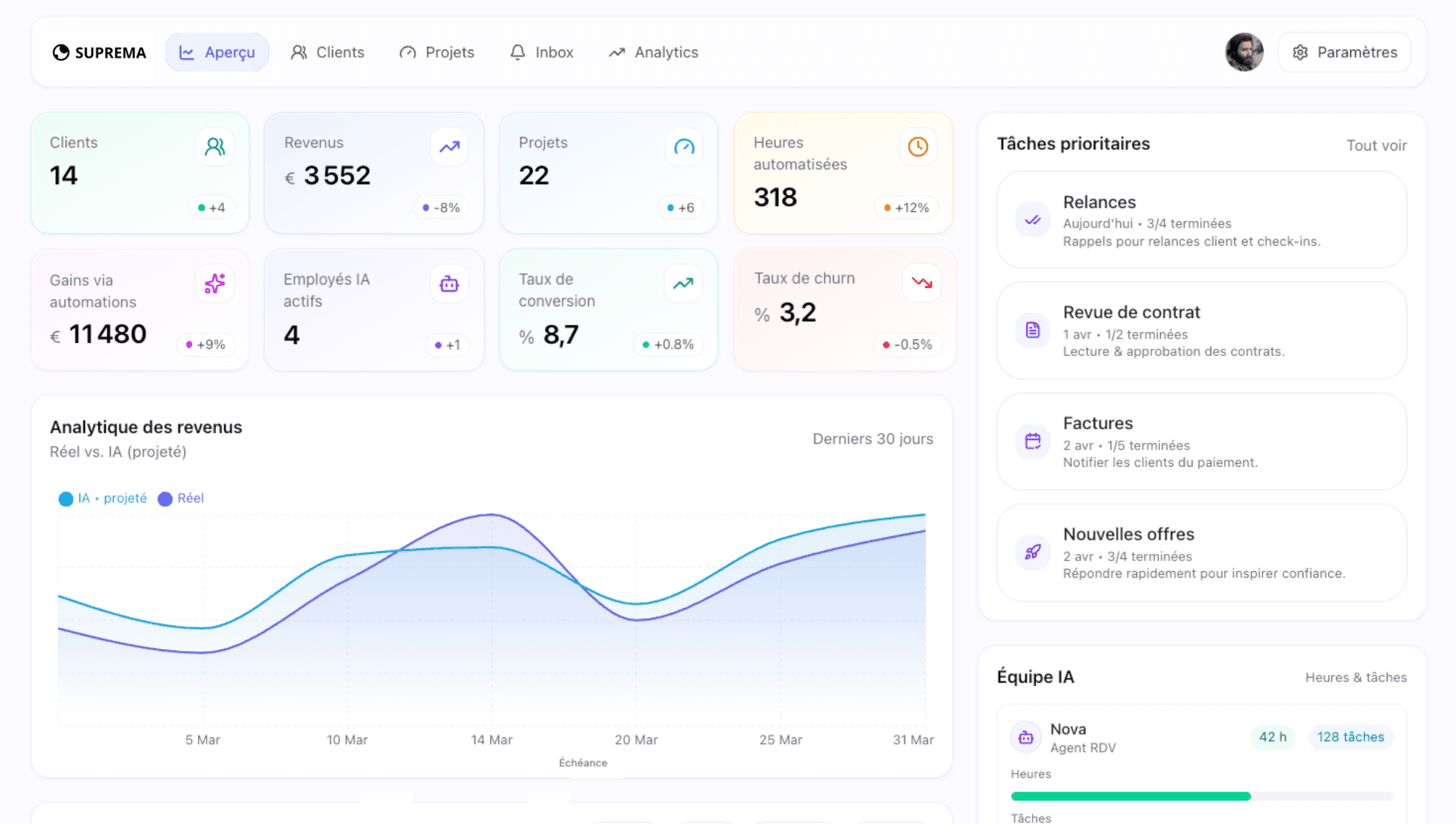Screen dimensions: 1456x824
Task: Click the +9% badge on Gains card
Action: click(205, 344)
